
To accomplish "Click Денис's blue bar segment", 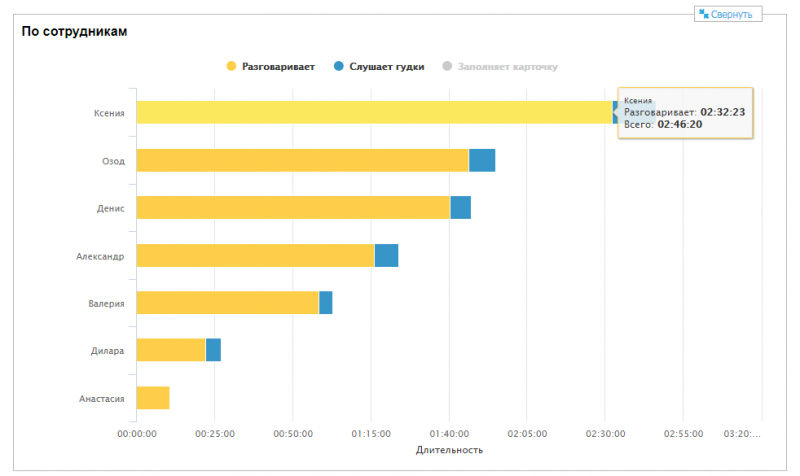I will coord(460,207).
